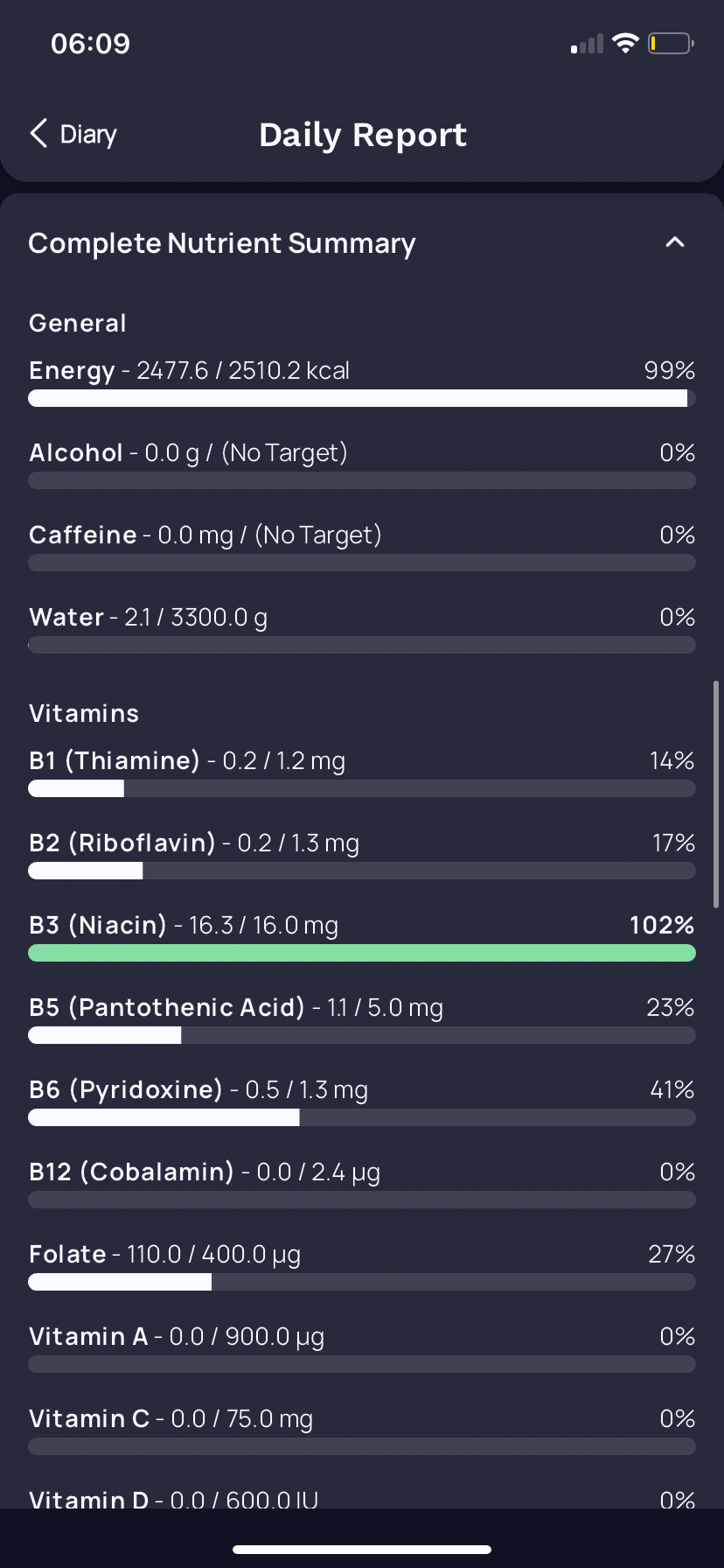The image size is (724, 1568).
Task: Tap the Daily Report title
Action: [x=363, y=135]
